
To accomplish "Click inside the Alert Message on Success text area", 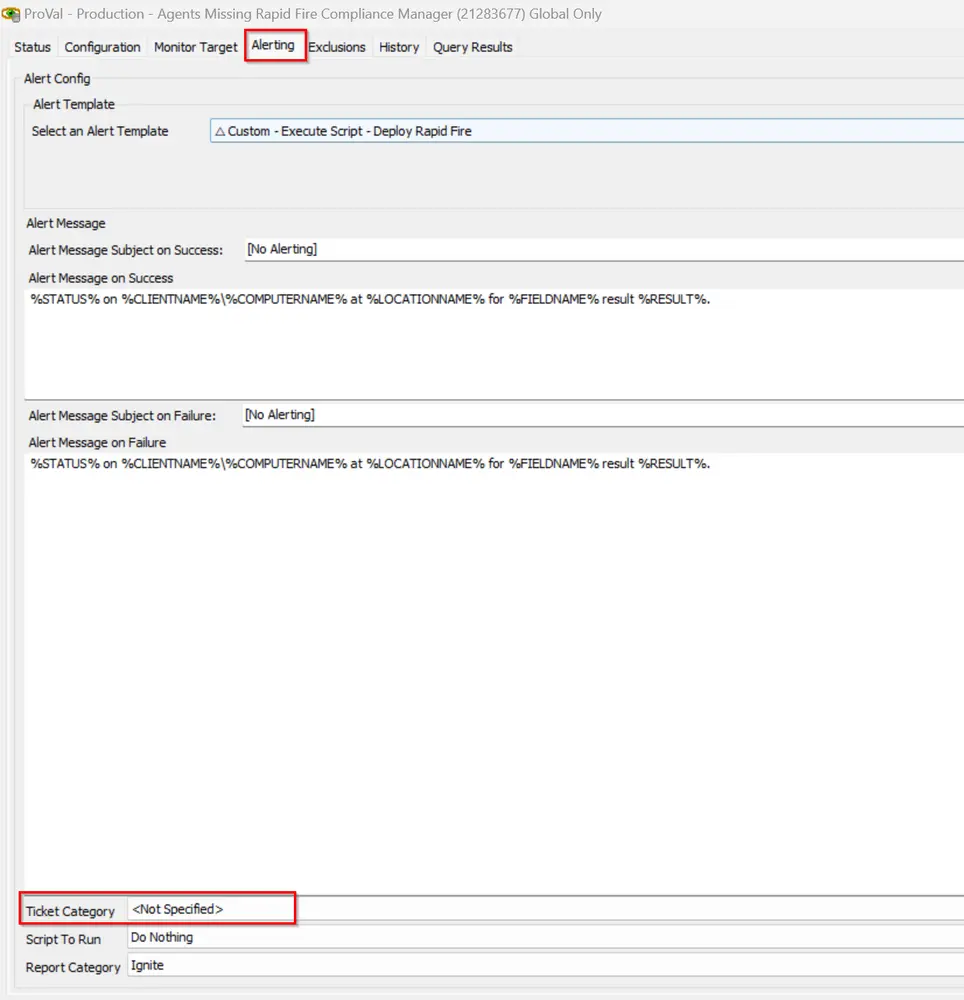I will coord(494,344).
